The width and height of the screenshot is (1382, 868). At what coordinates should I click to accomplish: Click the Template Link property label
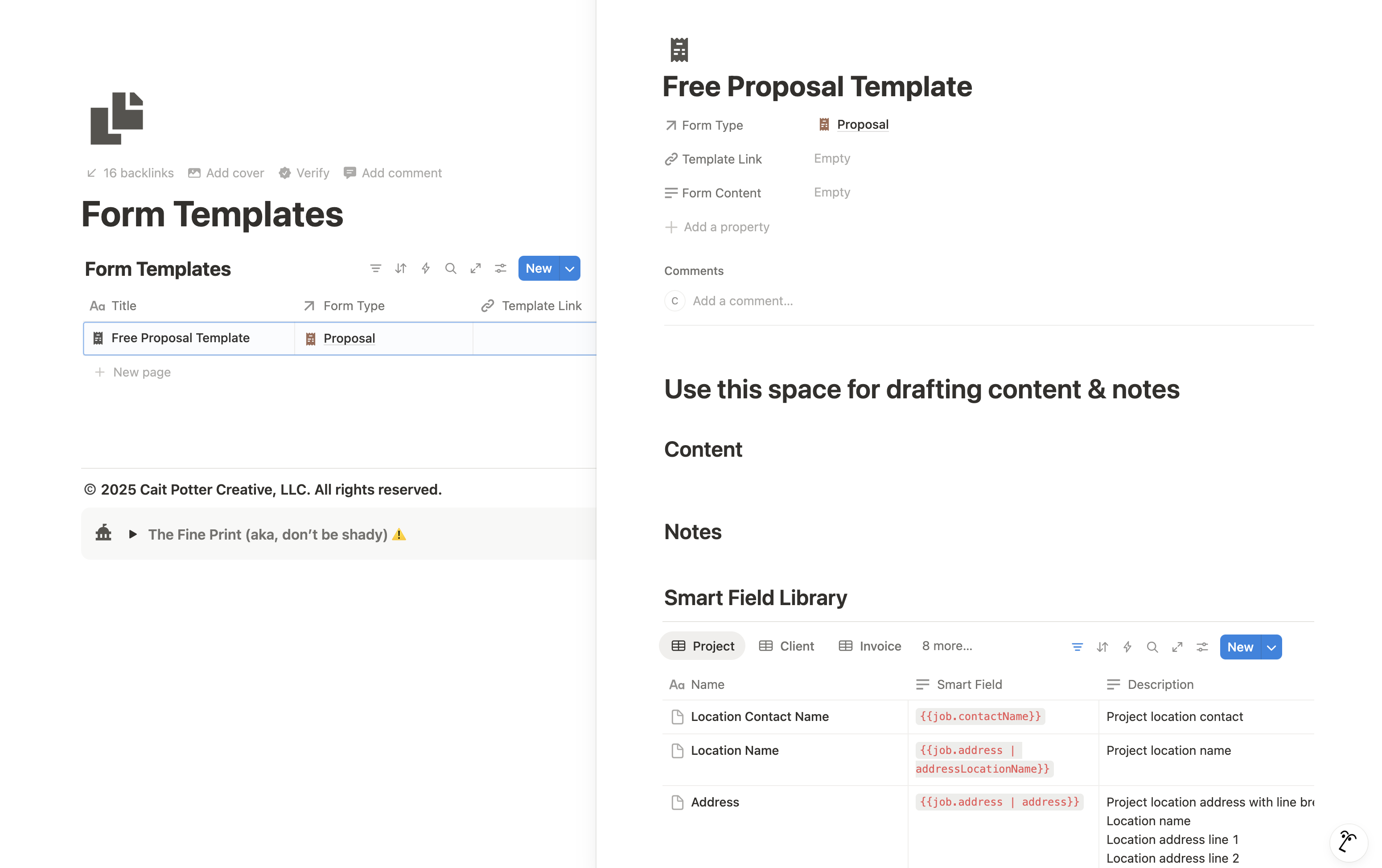pyautogui.click(x=713, y=159)
